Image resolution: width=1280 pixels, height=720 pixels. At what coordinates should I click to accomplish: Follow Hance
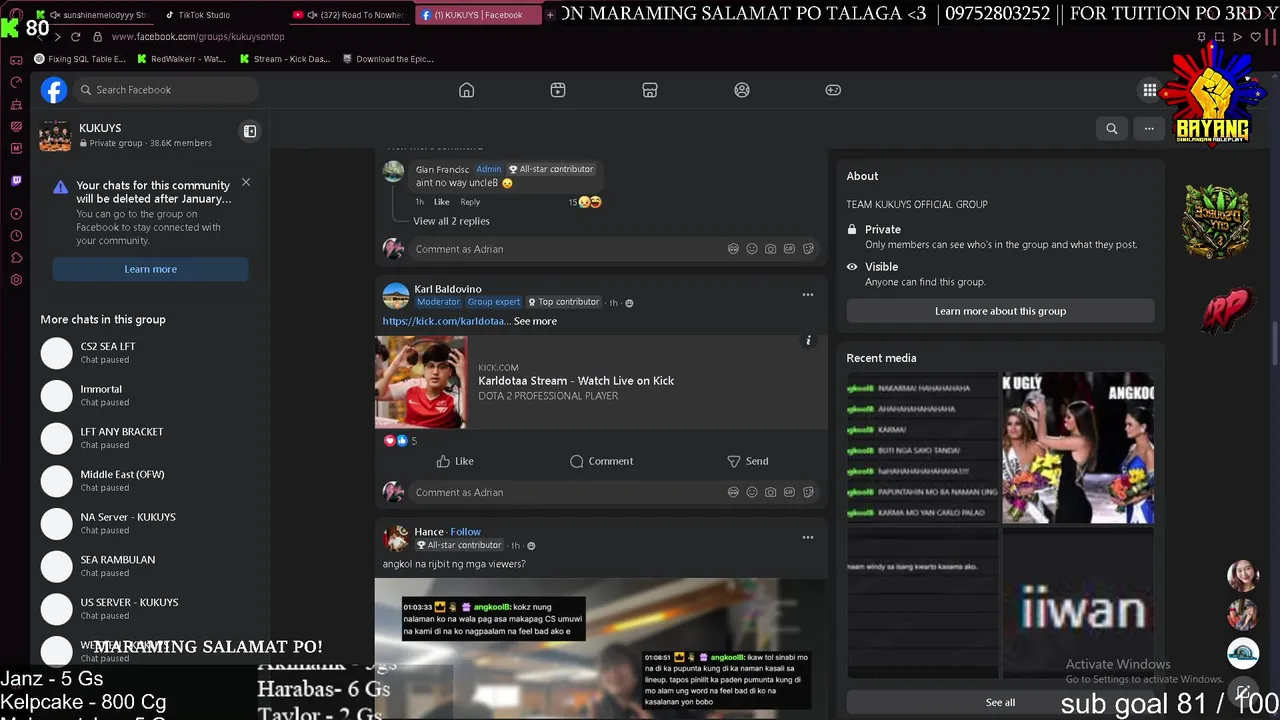465,532
